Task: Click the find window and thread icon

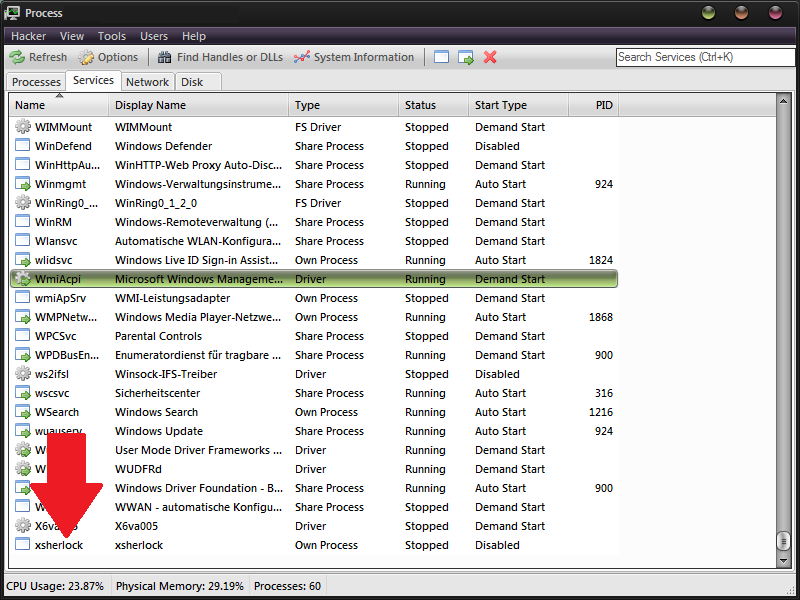Action: [466, 57]
